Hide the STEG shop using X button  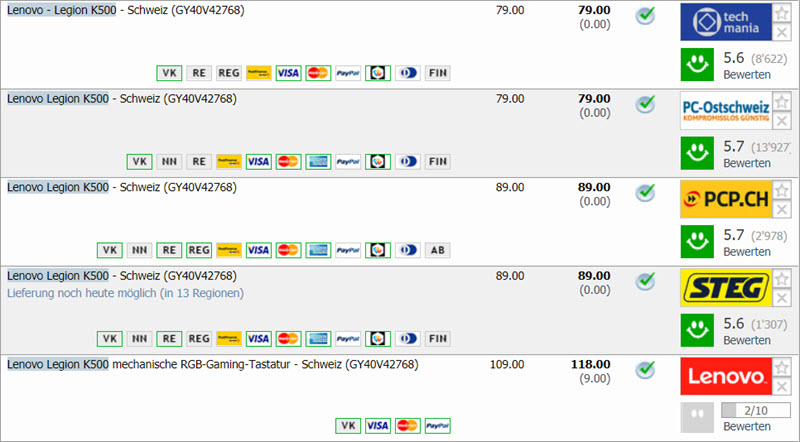point(782,297)
